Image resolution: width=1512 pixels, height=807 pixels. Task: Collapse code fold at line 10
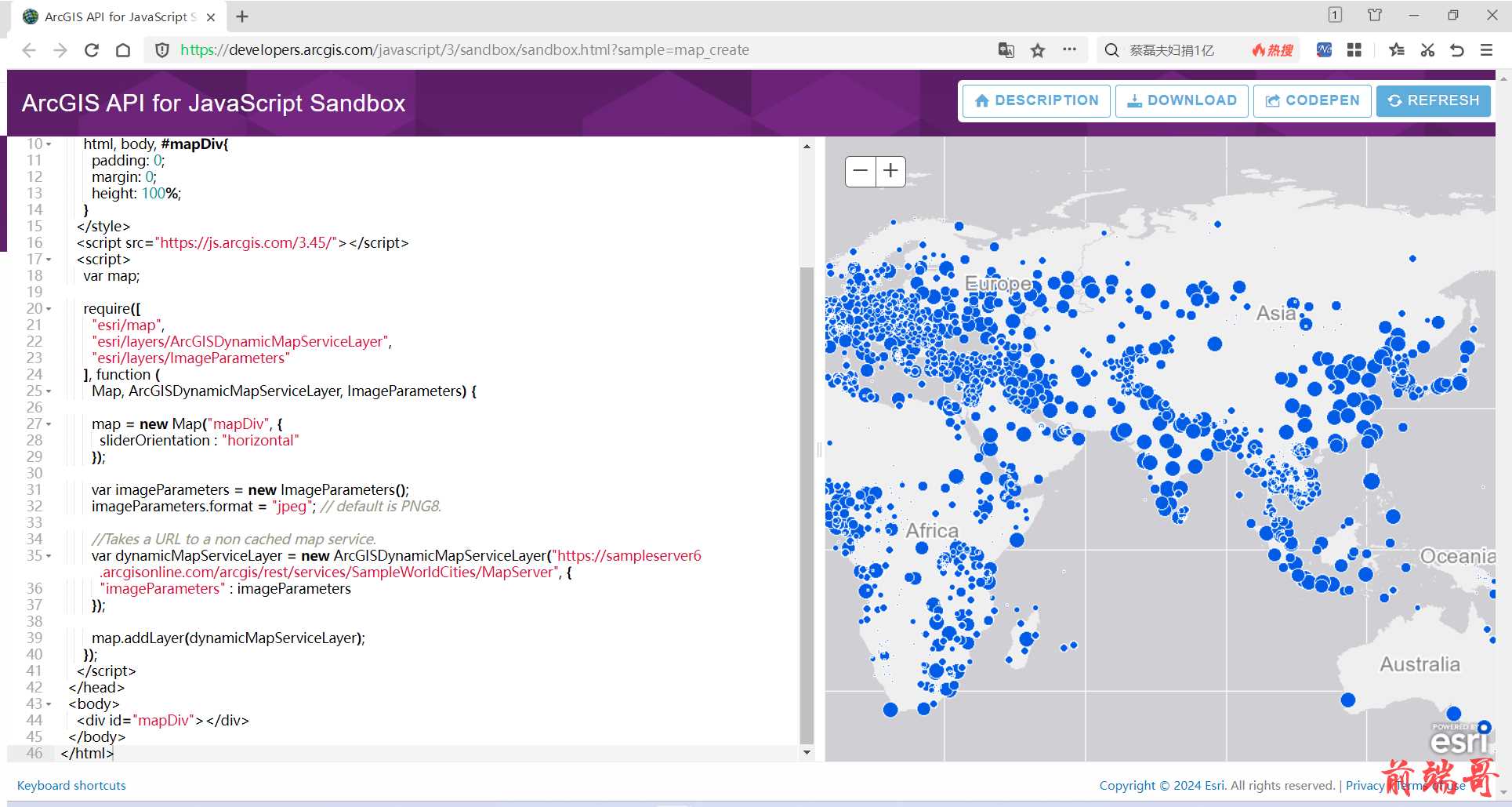coord(49,144)
